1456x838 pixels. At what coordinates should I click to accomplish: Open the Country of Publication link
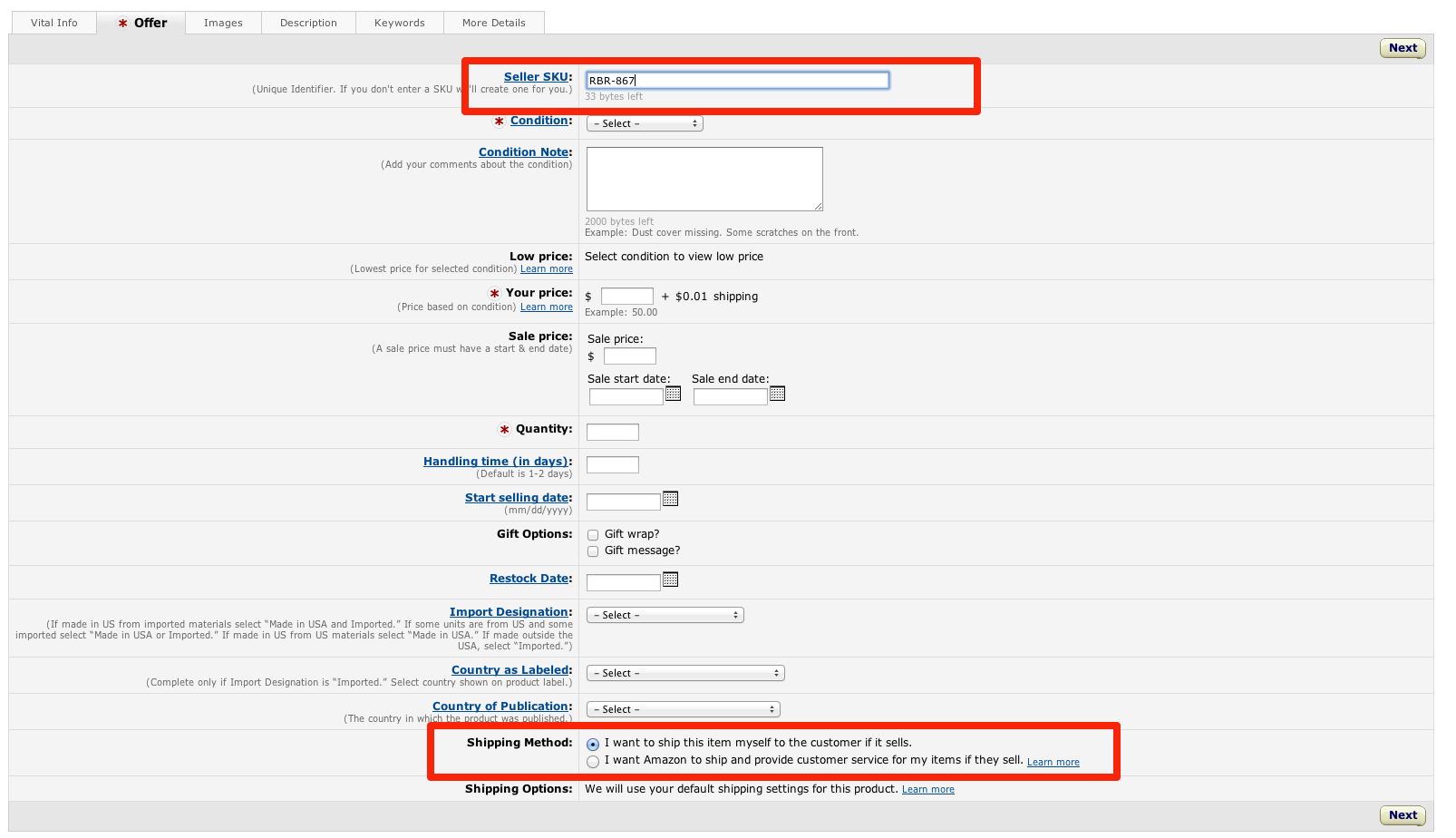[500, 706]
